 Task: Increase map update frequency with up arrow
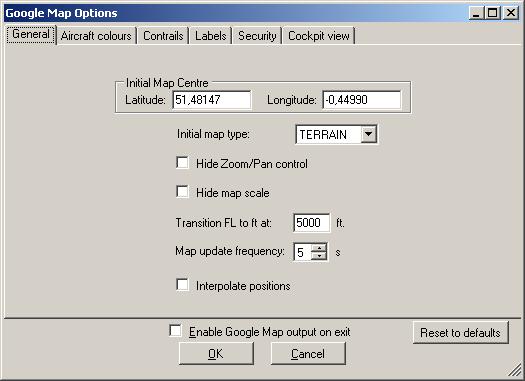coord(319,248)
